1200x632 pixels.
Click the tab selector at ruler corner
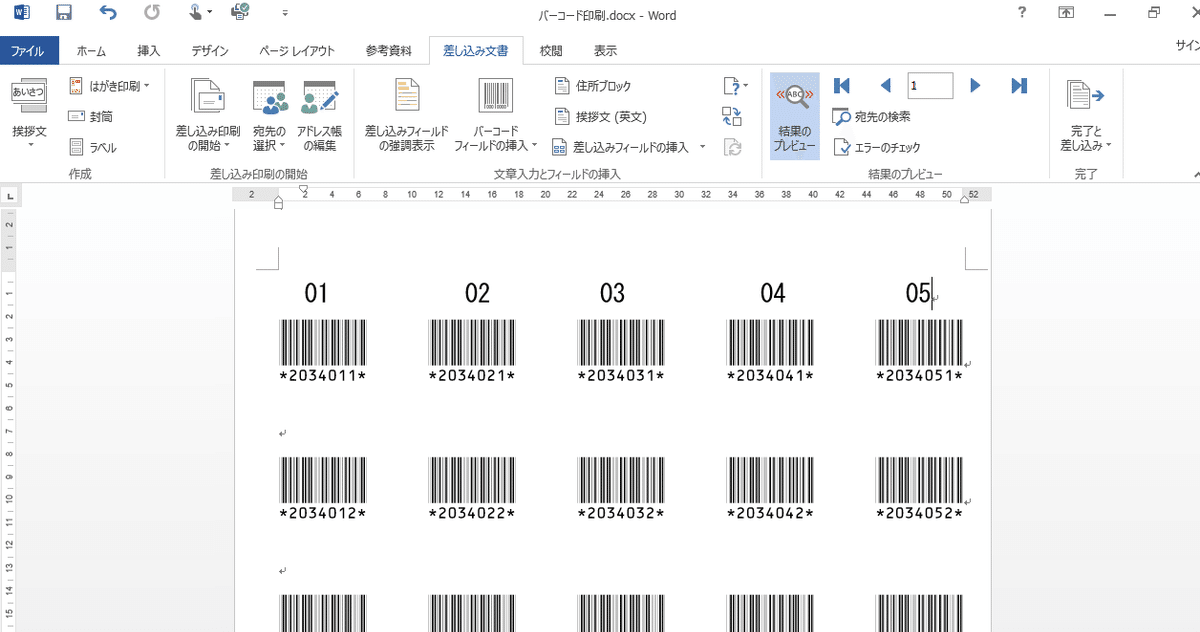coord(9,196)
